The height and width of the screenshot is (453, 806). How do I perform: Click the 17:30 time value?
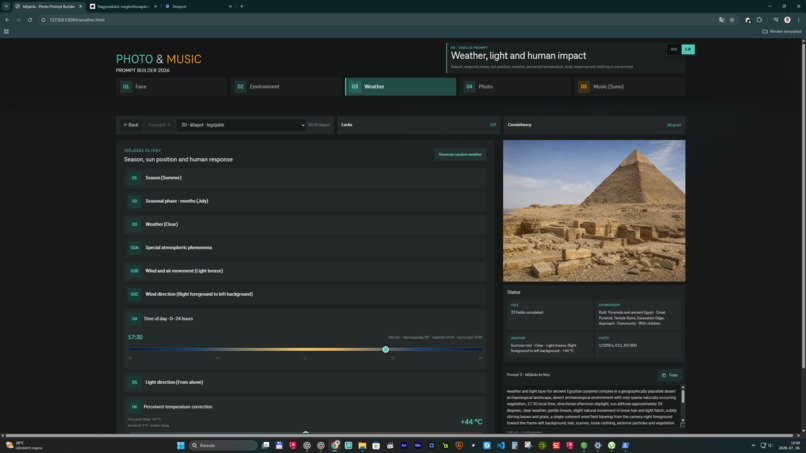[135, 337]
